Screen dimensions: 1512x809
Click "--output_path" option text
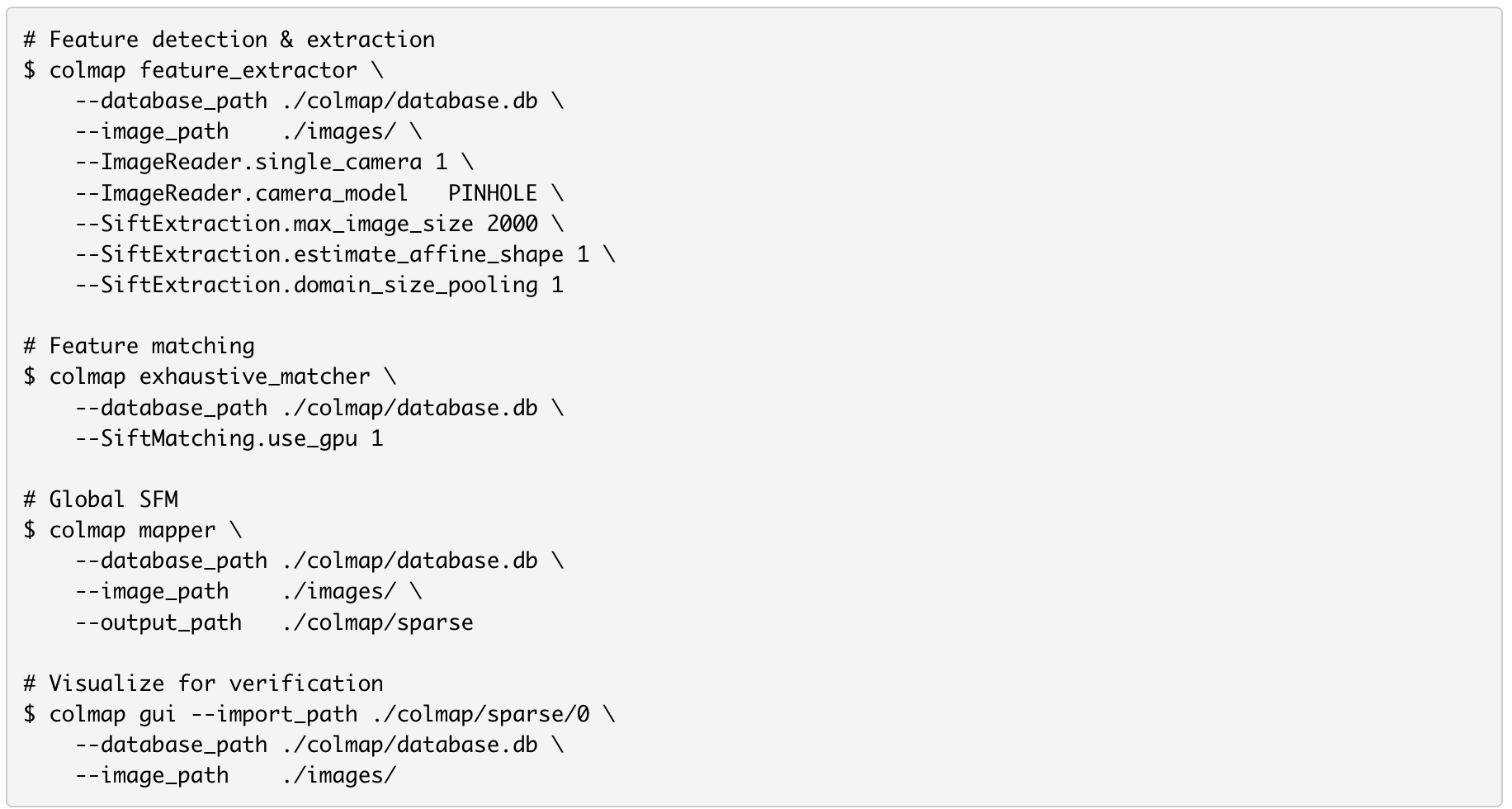(x=158, y=622)
